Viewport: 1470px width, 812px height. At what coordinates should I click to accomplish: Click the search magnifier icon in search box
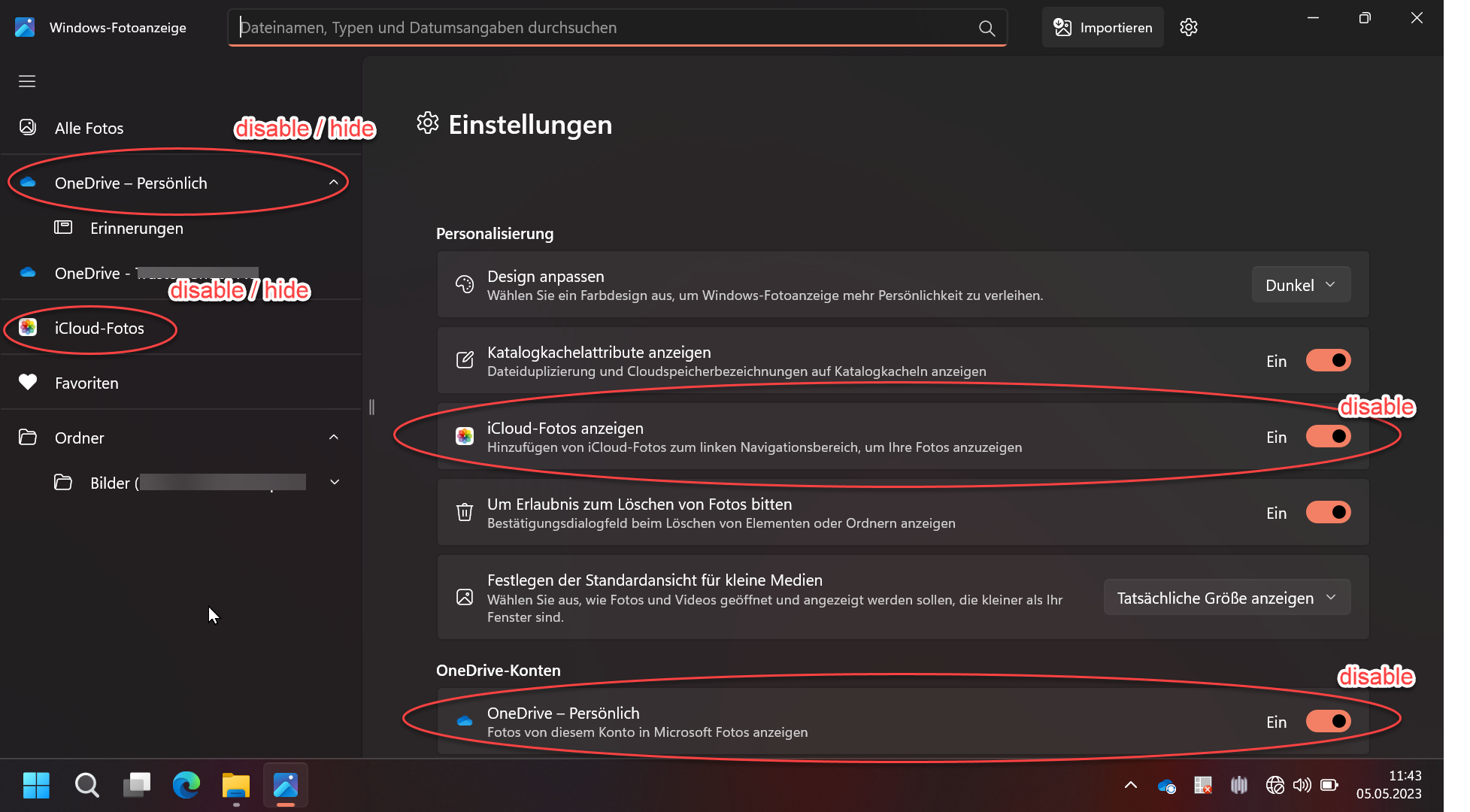point(987,29)
